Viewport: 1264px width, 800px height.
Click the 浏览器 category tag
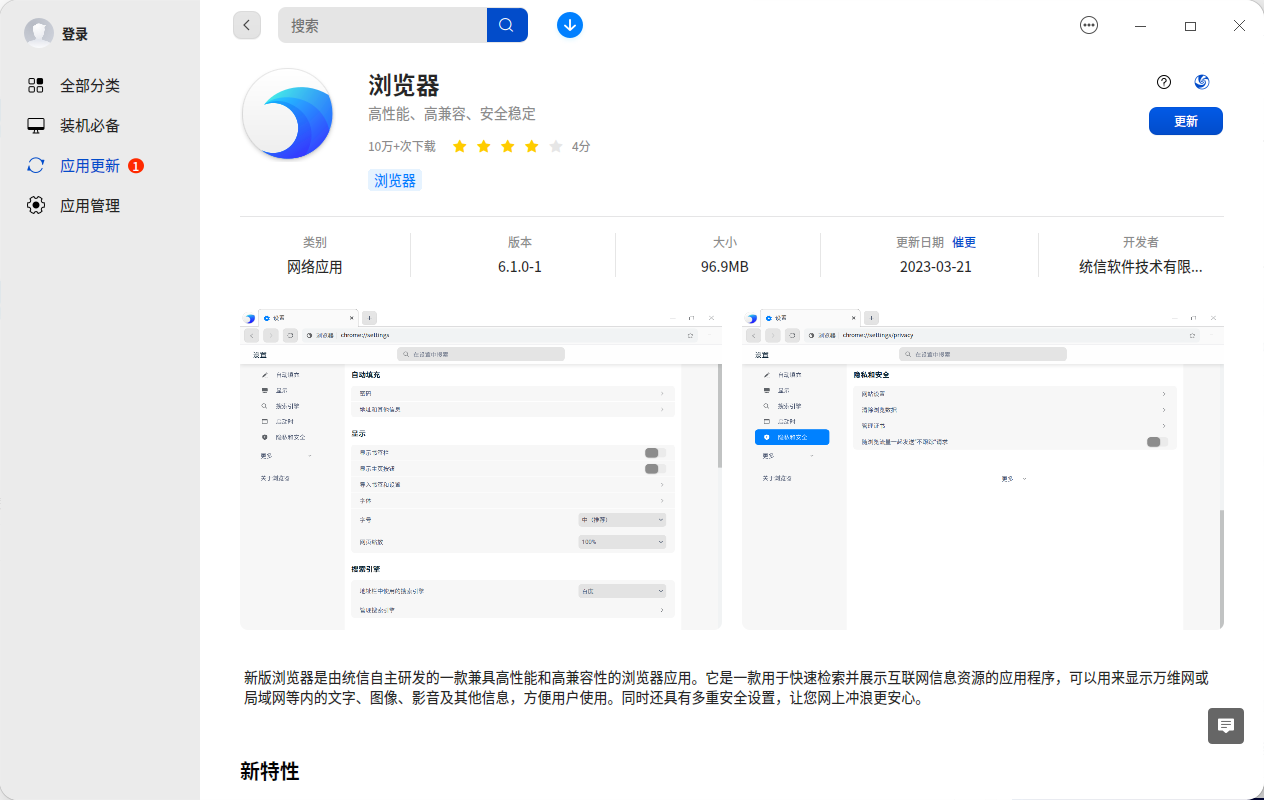(x=394, y=180)
